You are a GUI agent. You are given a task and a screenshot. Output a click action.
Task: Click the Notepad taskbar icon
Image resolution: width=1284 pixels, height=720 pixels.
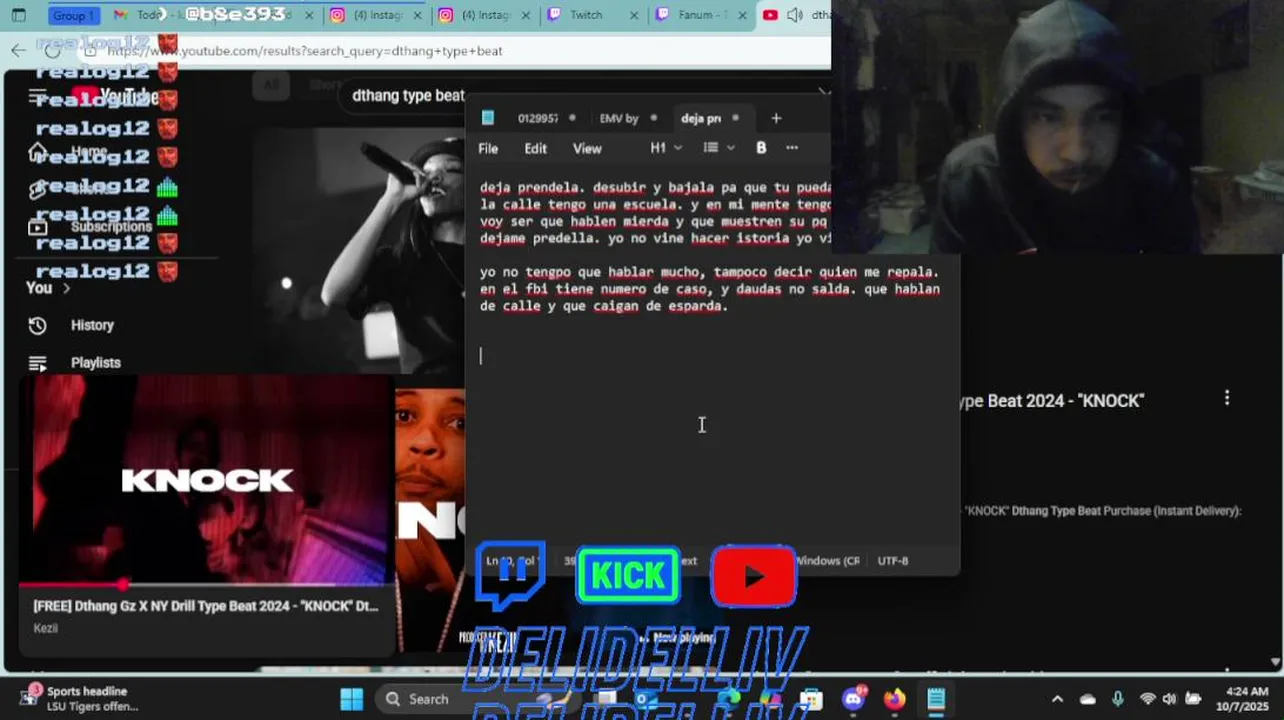[x=936, y=699]
